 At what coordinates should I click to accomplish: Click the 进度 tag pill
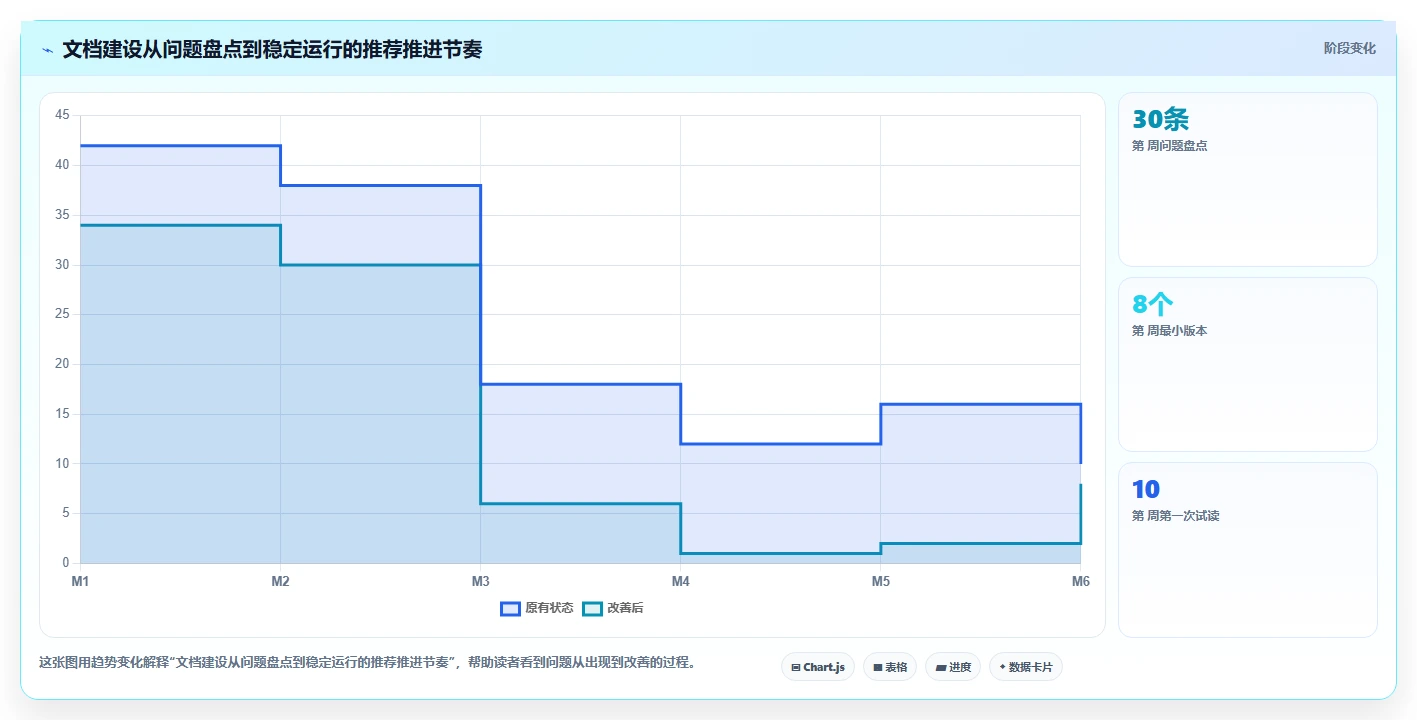[x=953, y=667]
